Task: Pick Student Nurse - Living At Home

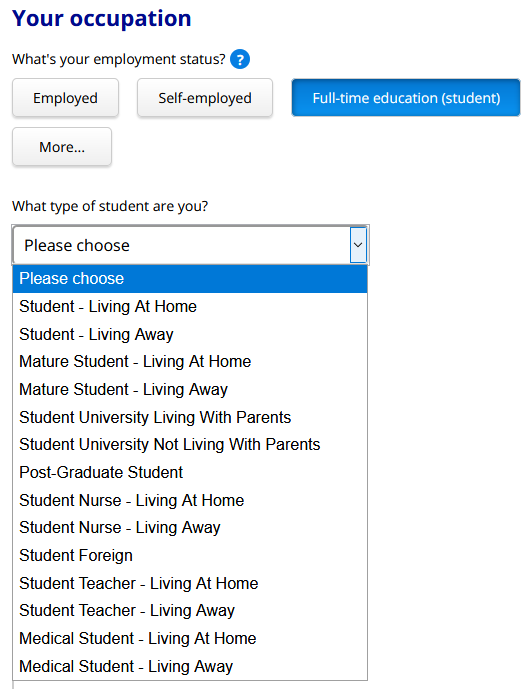Action: pos(190,500)
